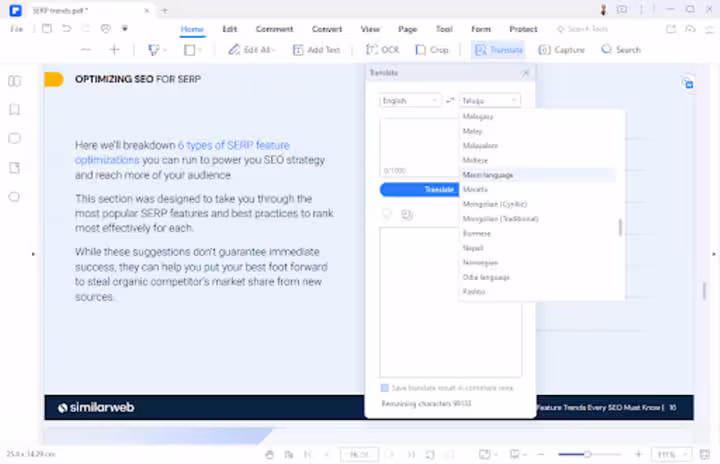The height and width of the screenshot is (464, 720).
Task: Click the Add Text button
Action: tap(316, 50)
